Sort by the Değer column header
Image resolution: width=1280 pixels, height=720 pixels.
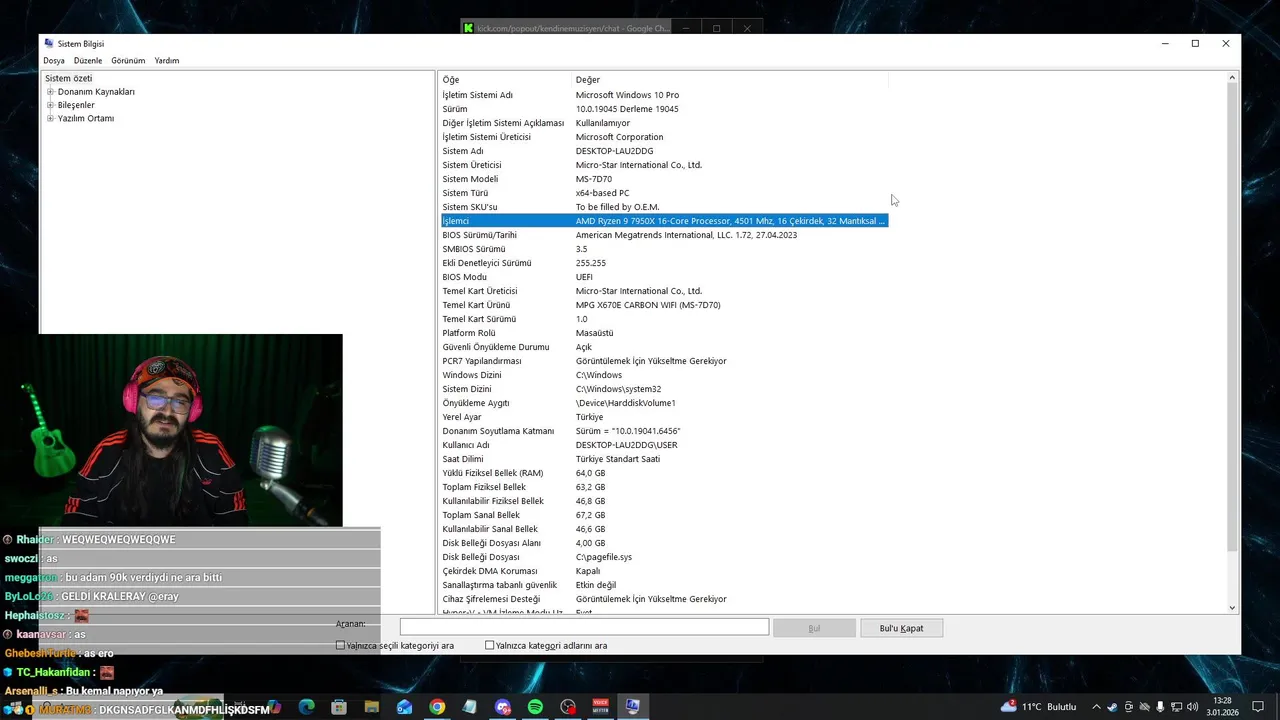point(730,79)
